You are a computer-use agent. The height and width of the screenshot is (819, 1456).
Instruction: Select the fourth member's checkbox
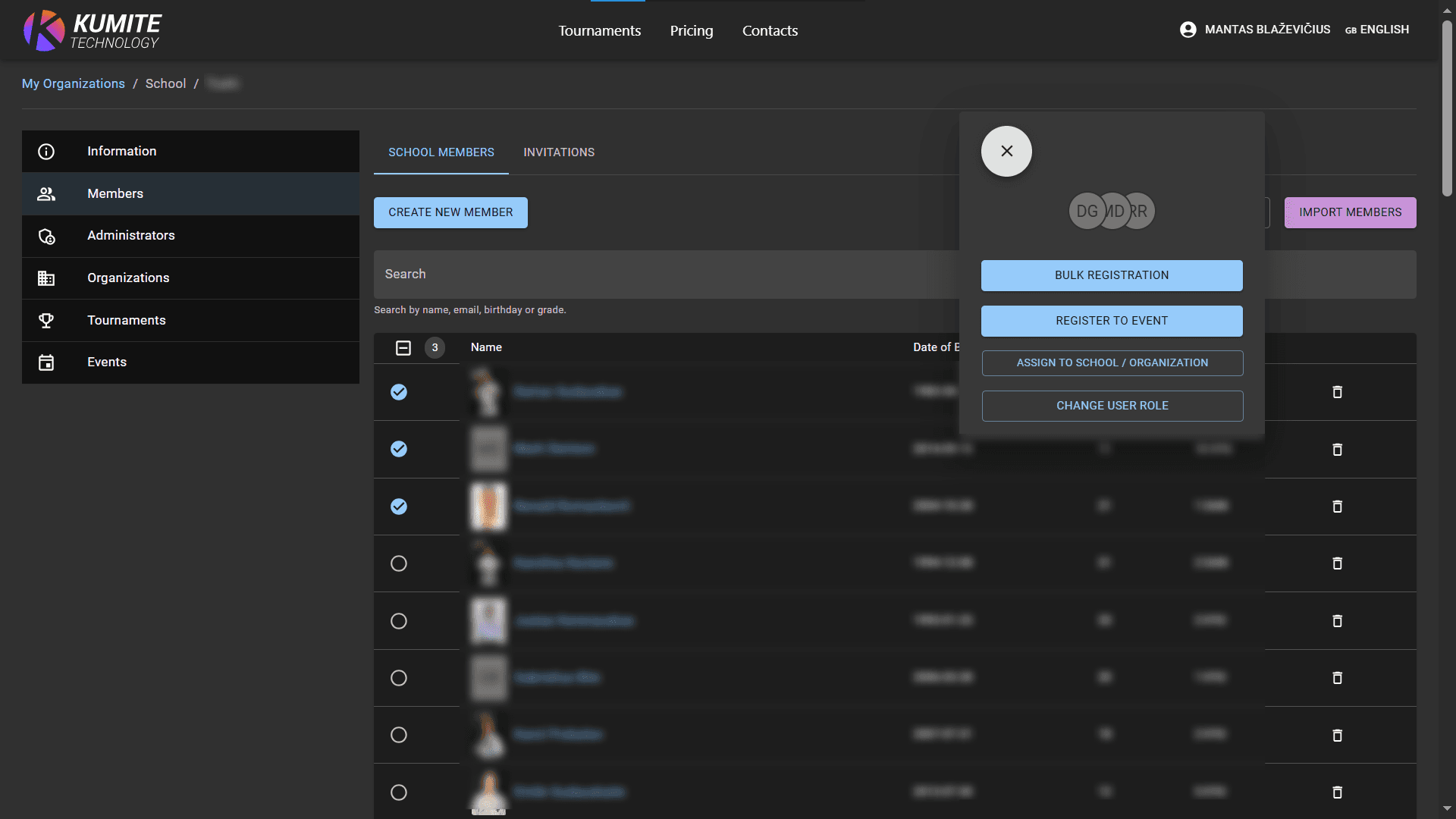(x=399, y=563)
